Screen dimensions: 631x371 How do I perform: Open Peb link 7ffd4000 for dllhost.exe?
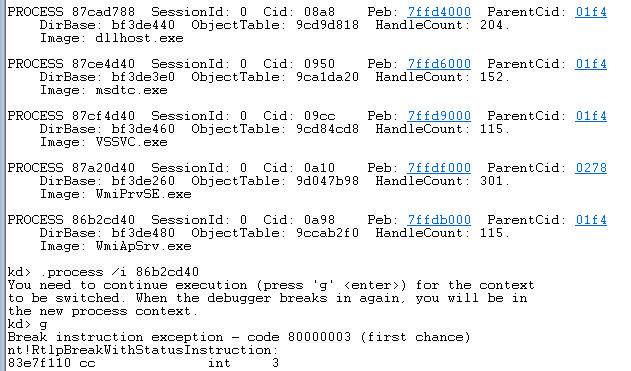coord(439,12)
